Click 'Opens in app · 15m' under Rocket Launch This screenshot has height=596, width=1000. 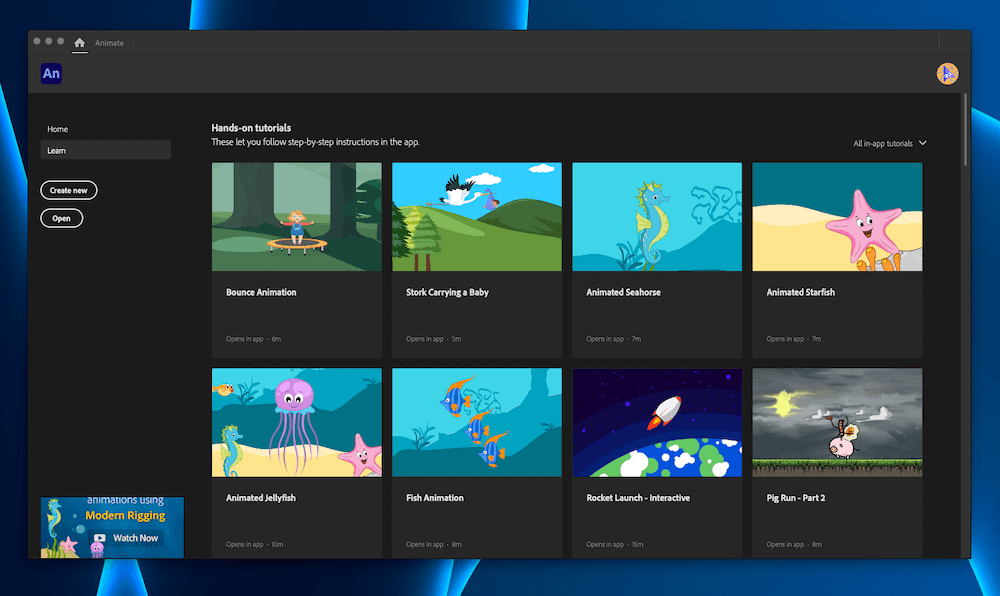615,544
